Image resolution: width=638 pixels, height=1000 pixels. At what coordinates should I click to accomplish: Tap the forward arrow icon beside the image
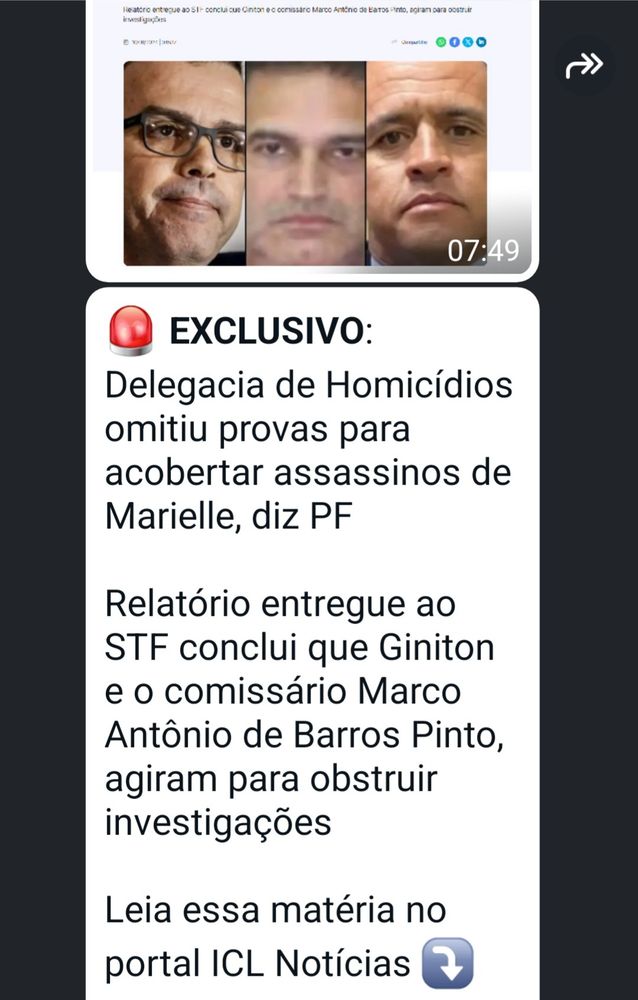click(584, 66)
